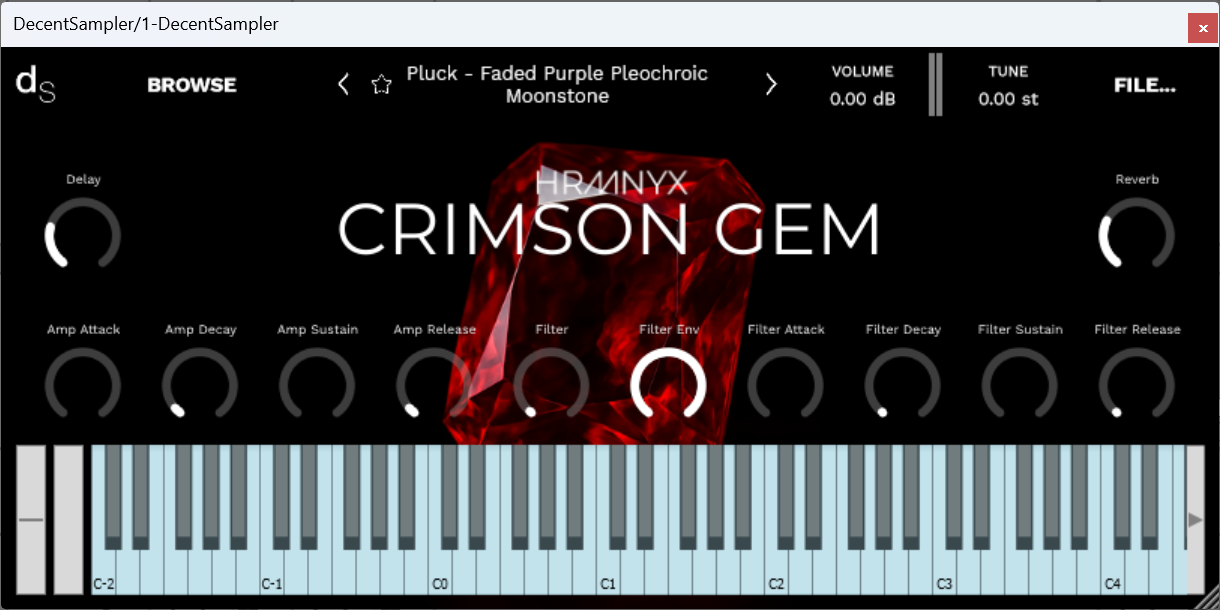Click the Filter Sustain knob

pos(1020,386)
